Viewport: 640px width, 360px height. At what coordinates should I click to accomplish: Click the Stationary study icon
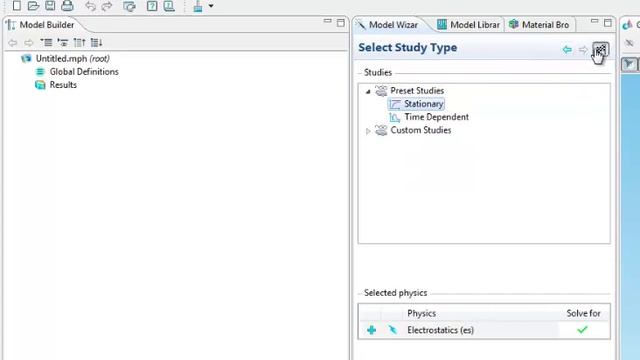(x=395, y=104)
